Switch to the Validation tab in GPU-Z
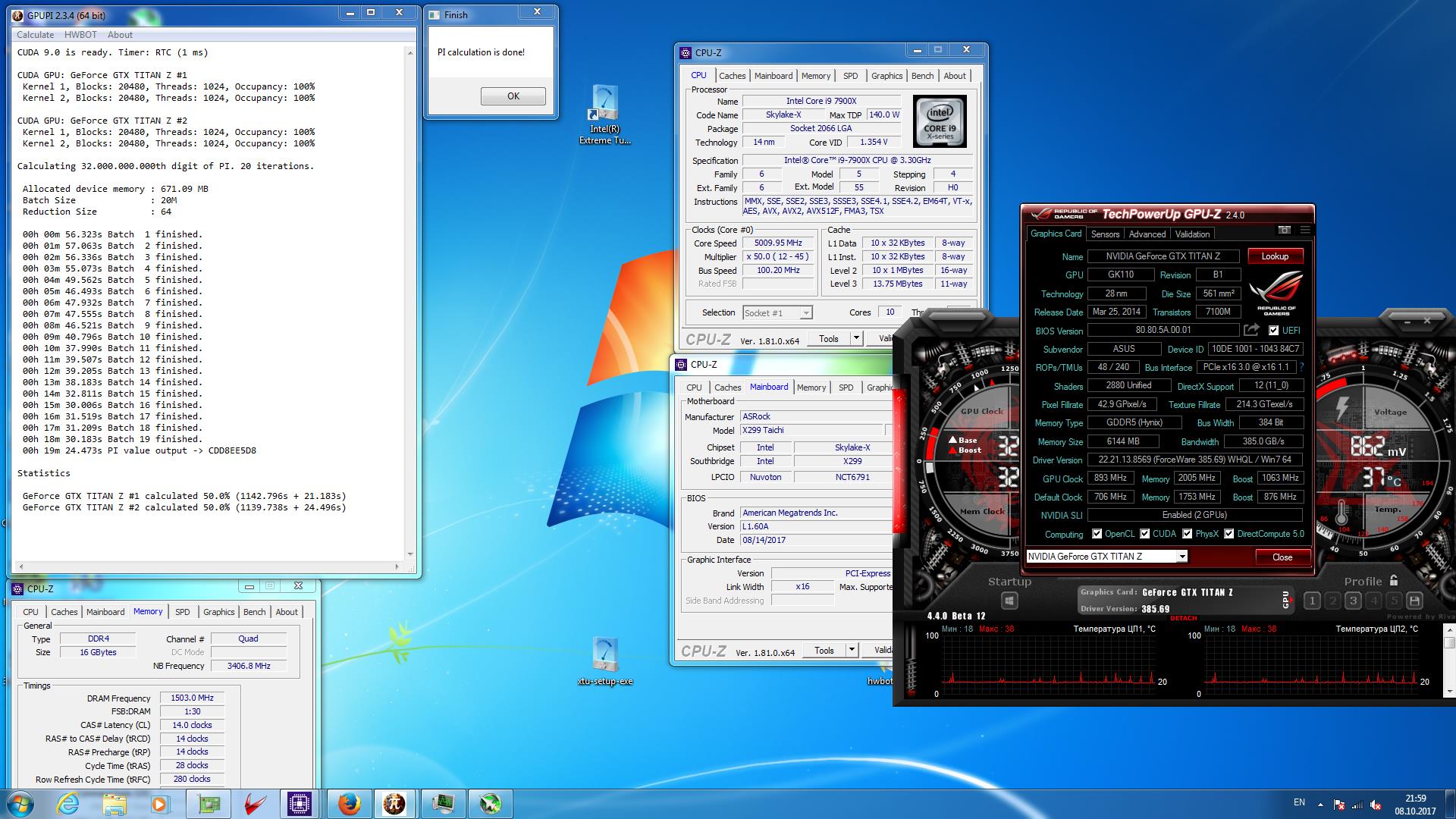This screenshot has width=1456, height=819. pos(1192,234)
